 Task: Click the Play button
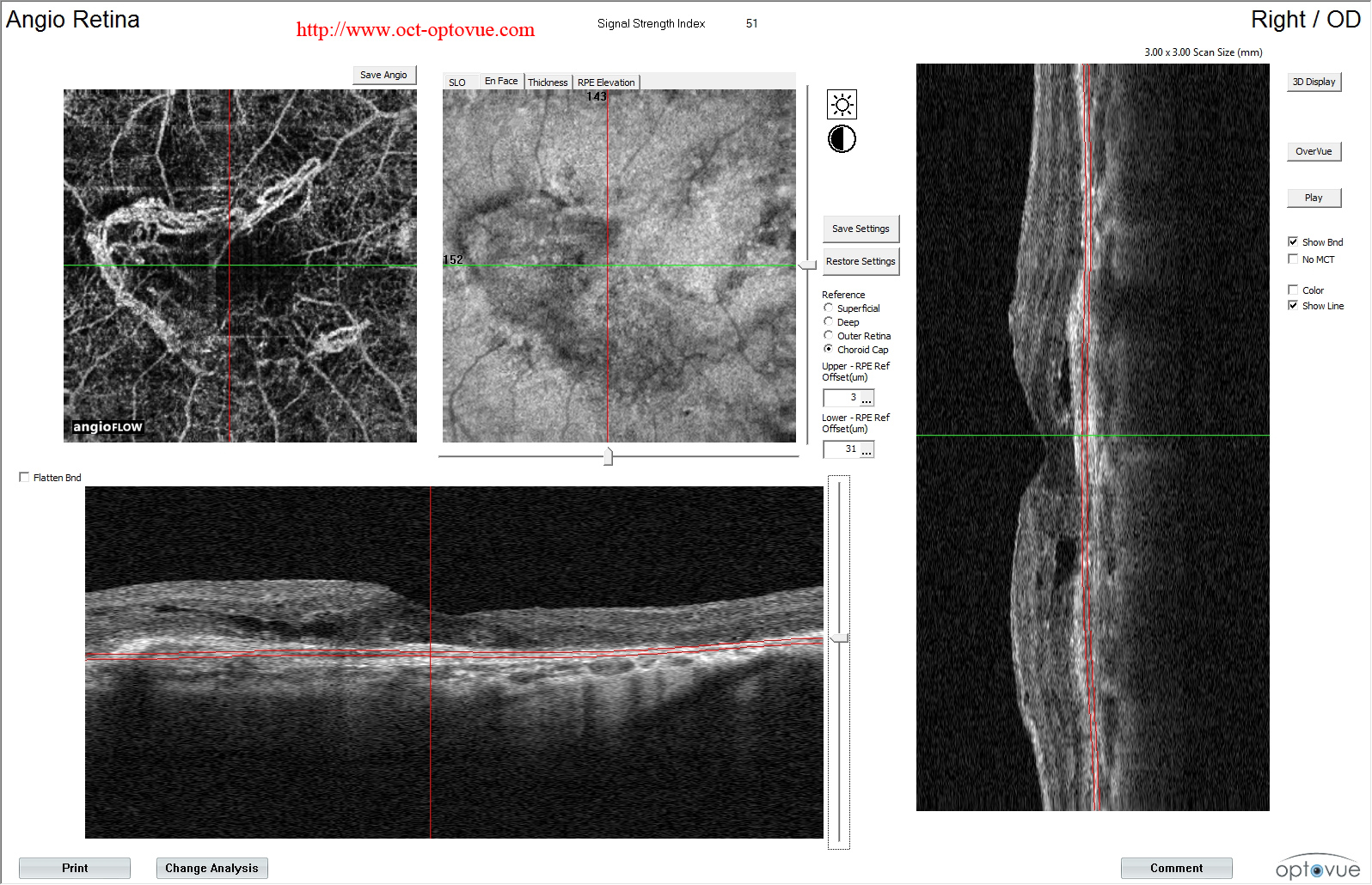tap(1314, 198)
